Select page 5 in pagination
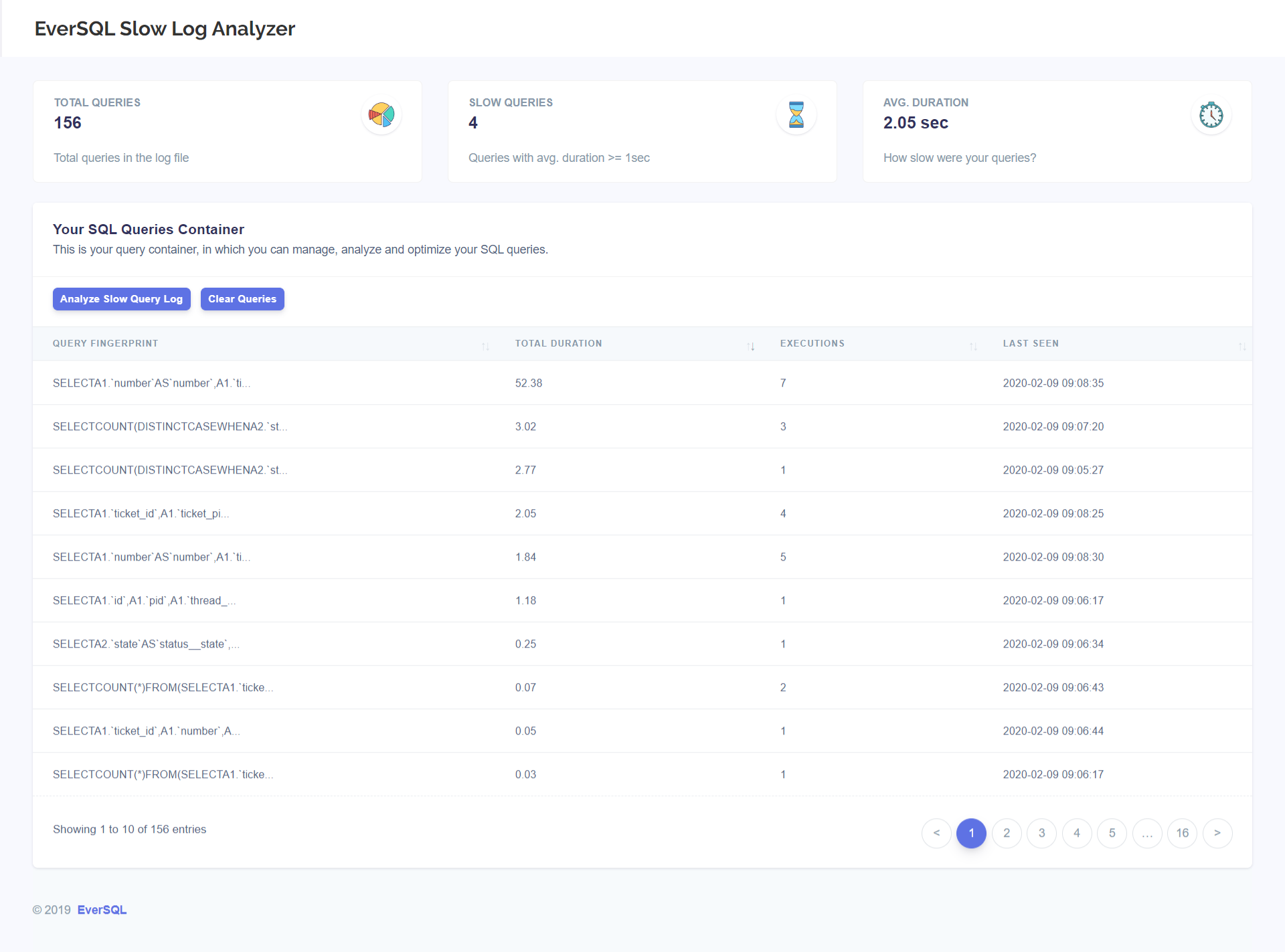The width and height of the screenshot is (1285, 952). [x=1112, y=833]
